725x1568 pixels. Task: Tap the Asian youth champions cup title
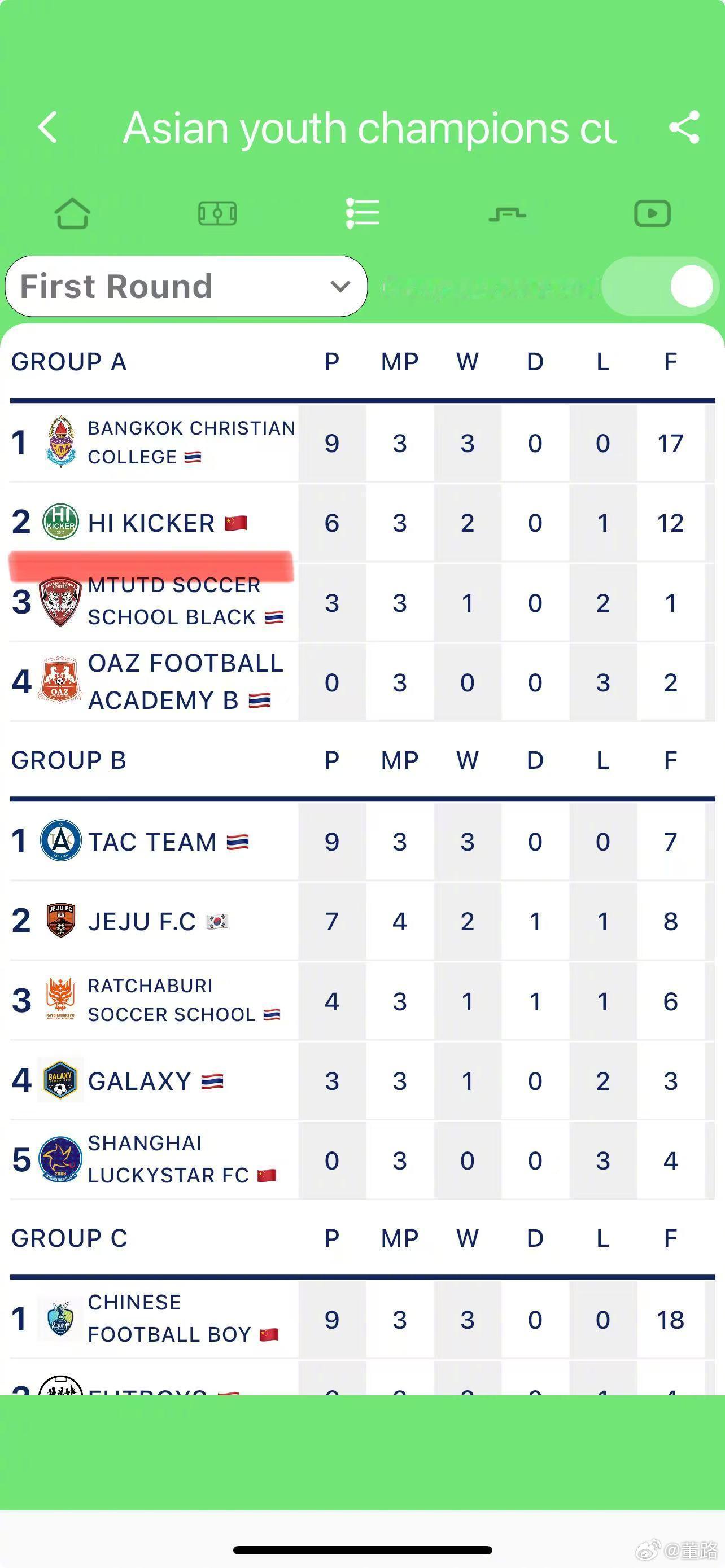click(x=369, y=129)
